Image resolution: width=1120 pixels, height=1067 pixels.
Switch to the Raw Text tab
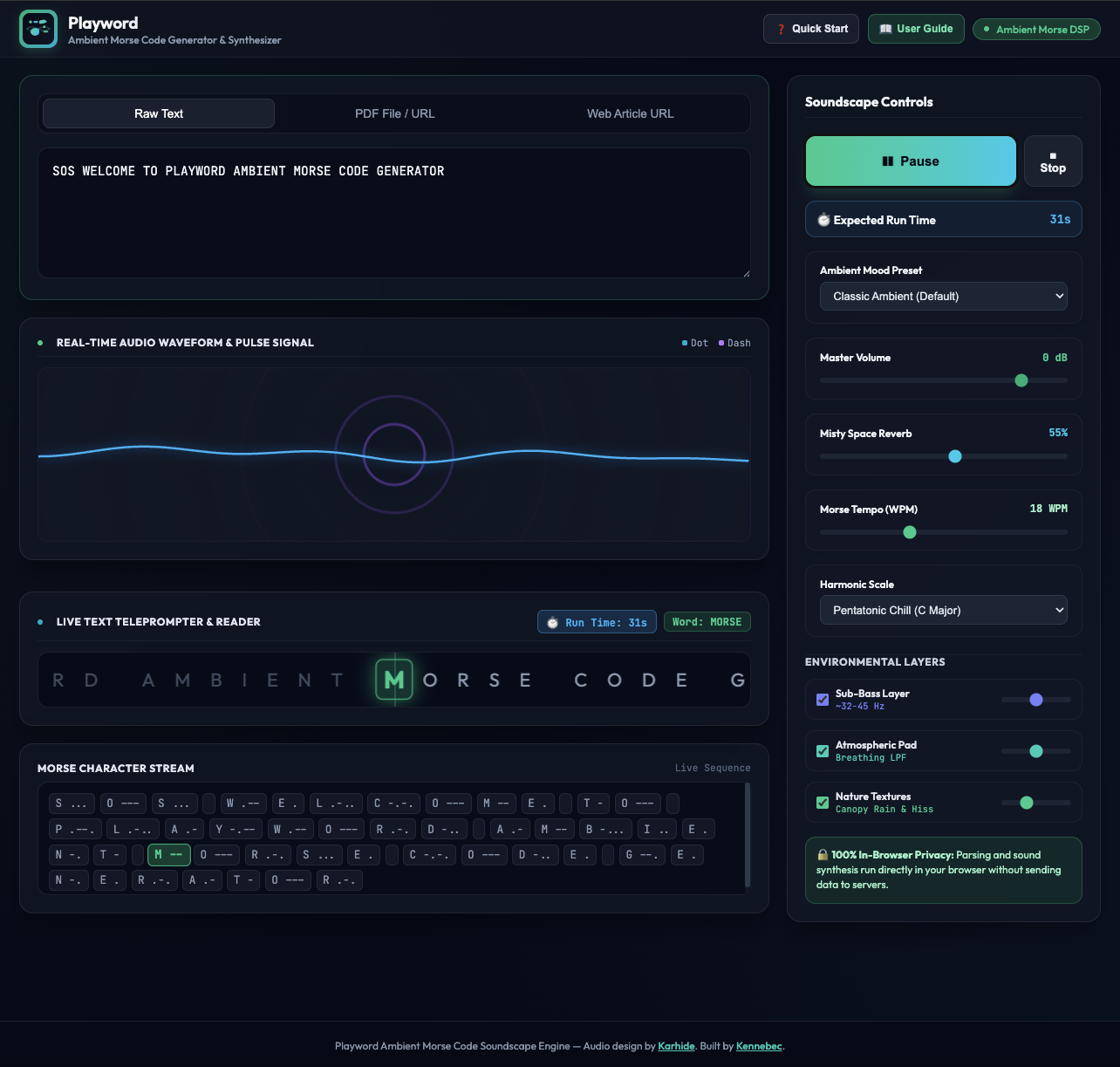159,113
